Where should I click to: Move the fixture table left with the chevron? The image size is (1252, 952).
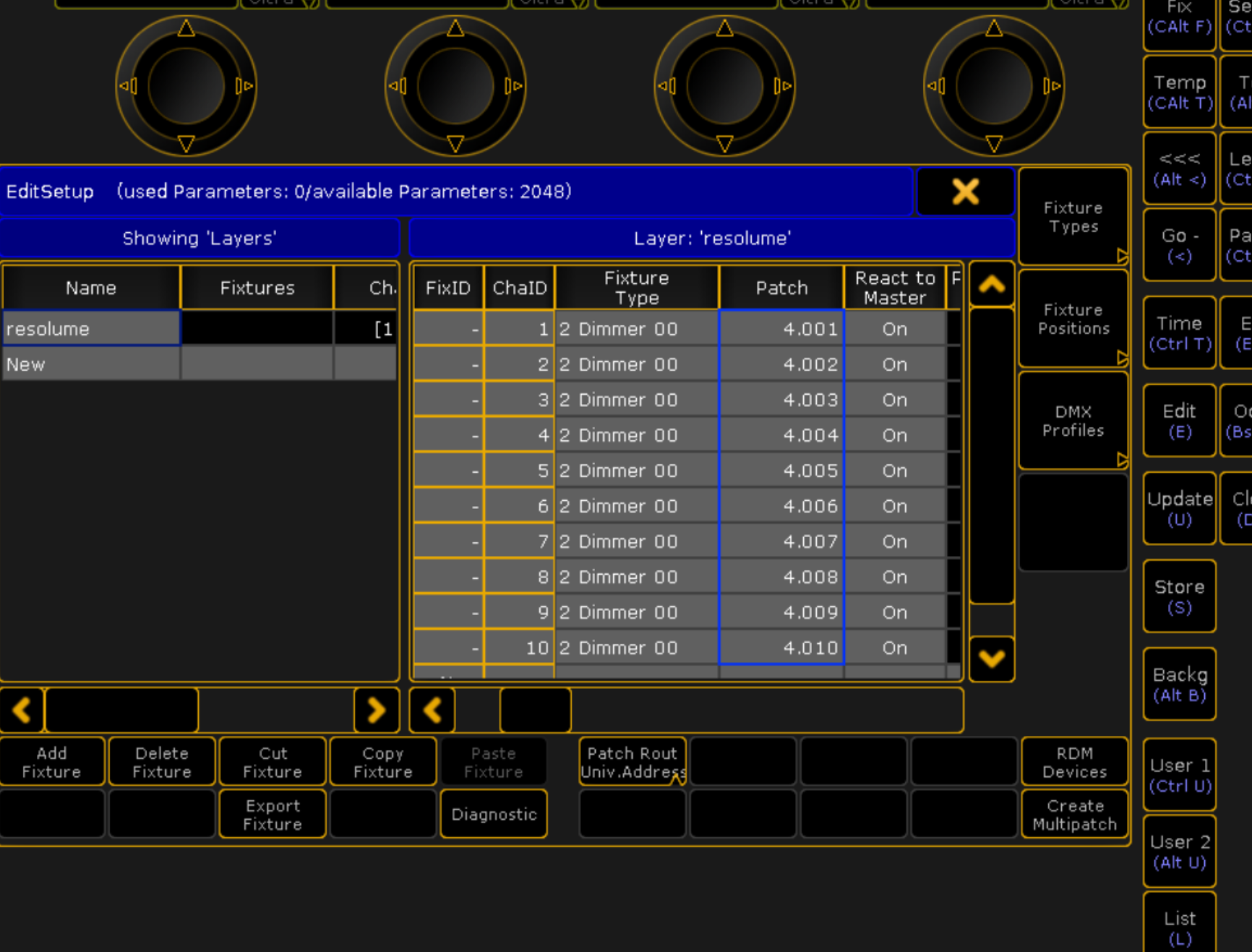(x=432, y=710)
